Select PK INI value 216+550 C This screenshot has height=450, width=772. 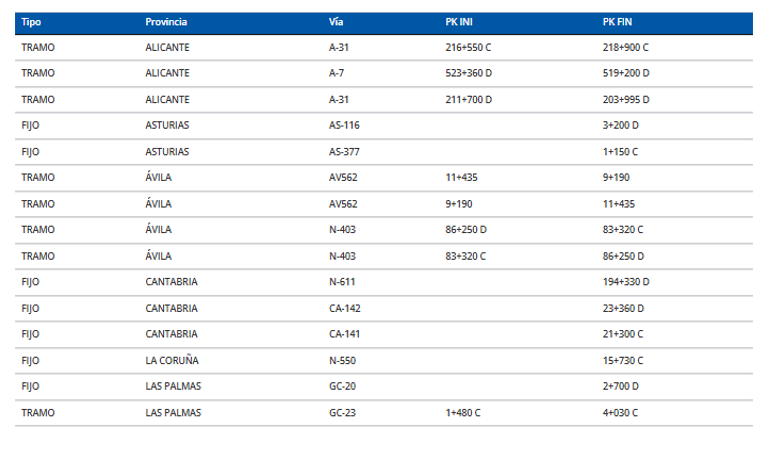[469, 47]
